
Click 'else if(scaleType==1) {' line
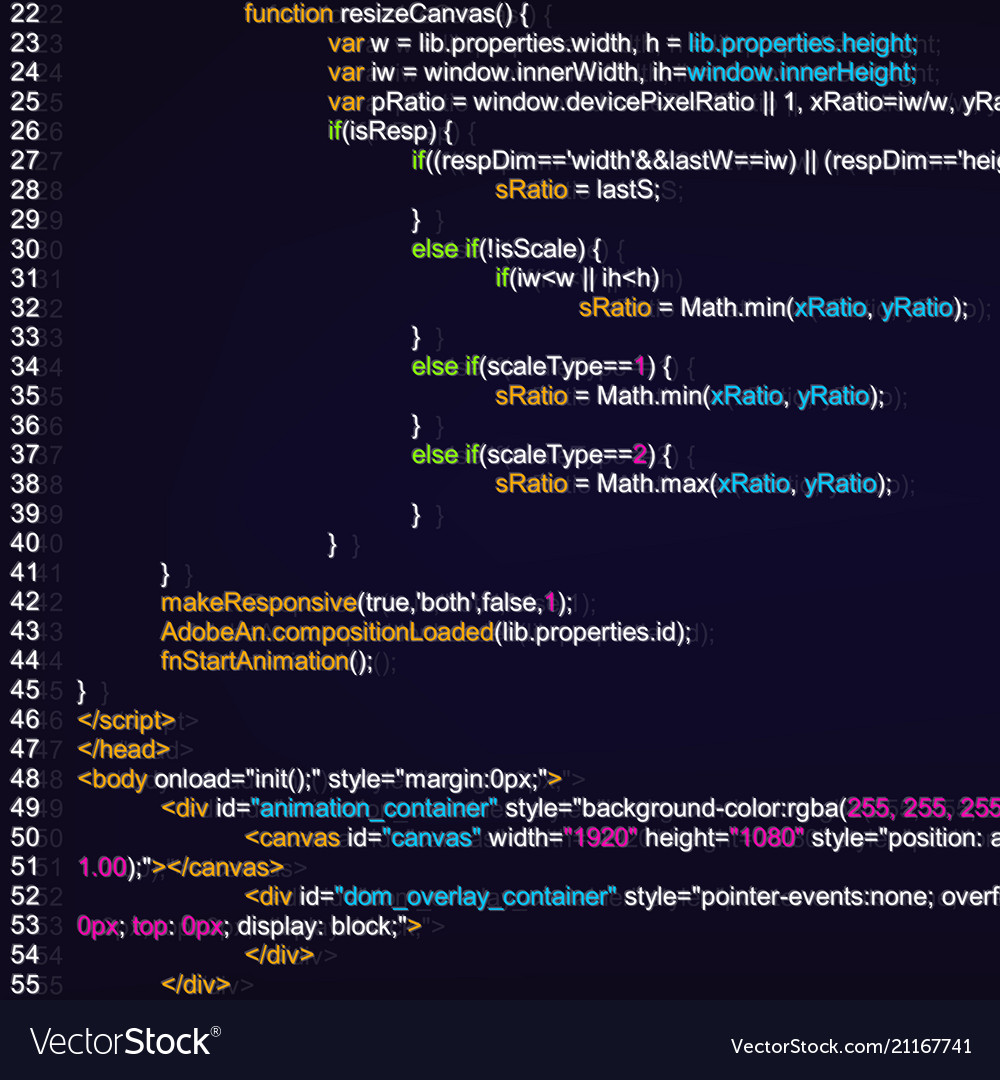click(541, 366)
